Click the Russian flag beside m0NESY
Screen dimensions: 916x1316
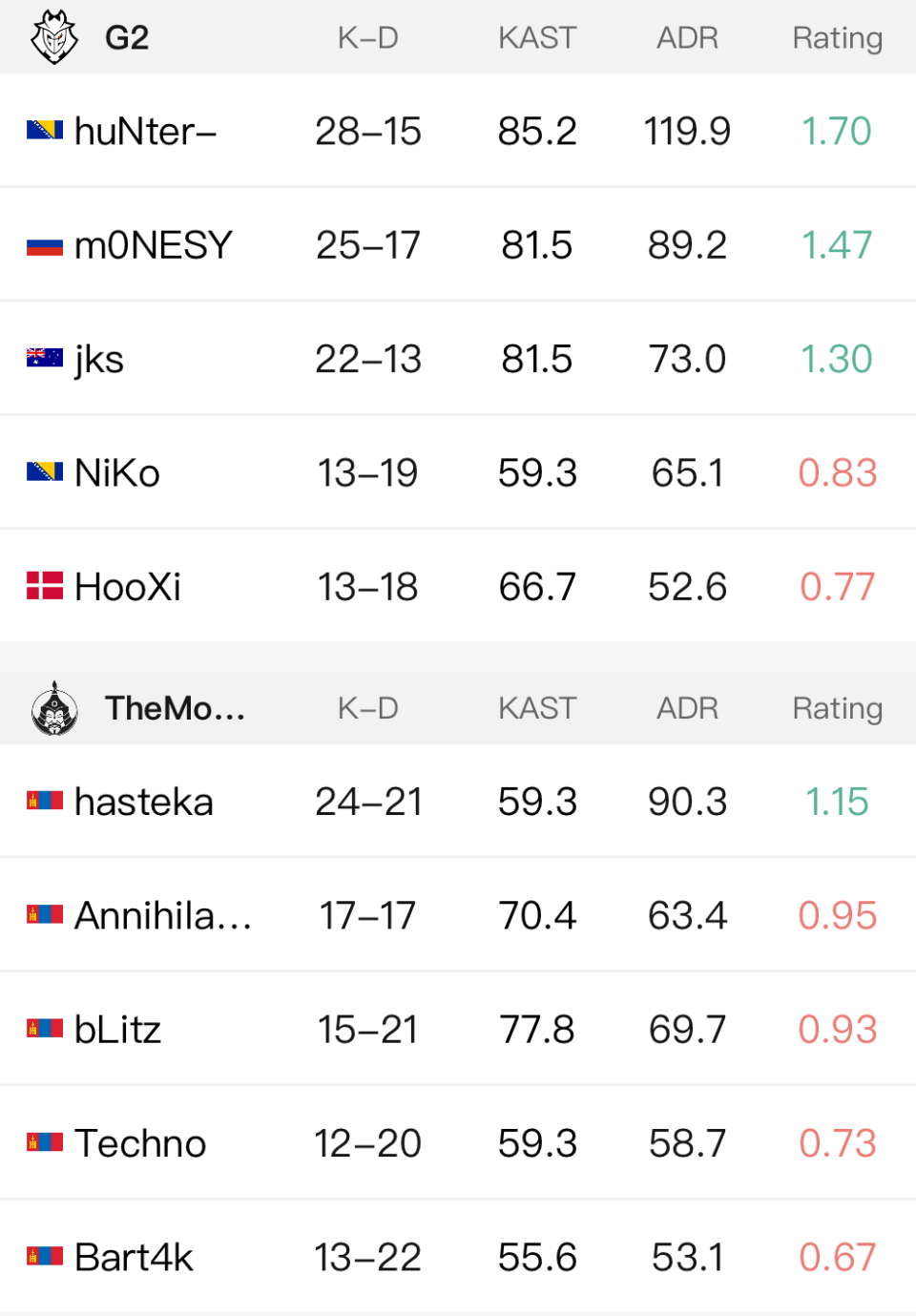pyautogui.click(x=45, y=246)
